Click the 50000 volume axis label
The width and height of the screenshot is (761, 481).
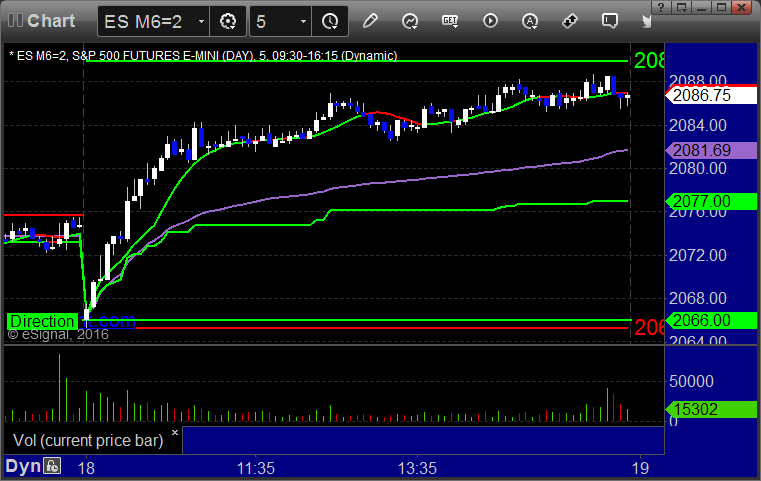coord(691,381)
